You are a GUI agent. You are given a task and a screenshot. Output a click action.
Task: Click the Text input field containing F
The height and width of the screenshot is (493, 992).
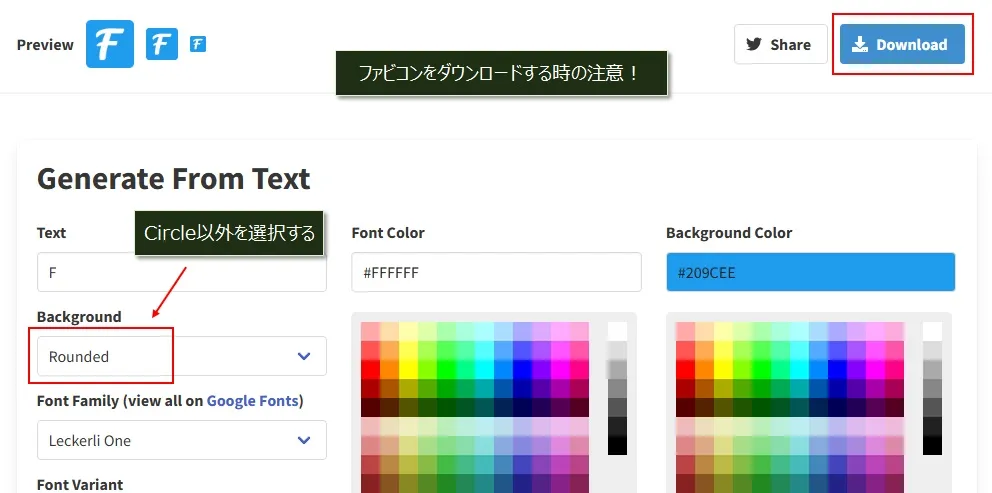point(181,272)
